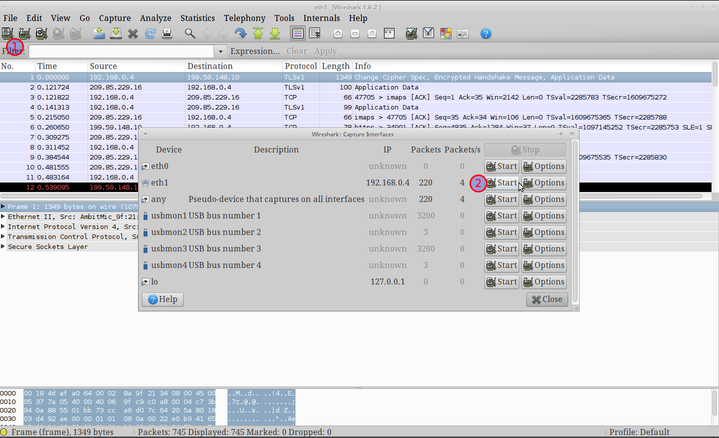Click the Expression... button
The width and height of the screenshot is (719, 438).
point(255,51)
